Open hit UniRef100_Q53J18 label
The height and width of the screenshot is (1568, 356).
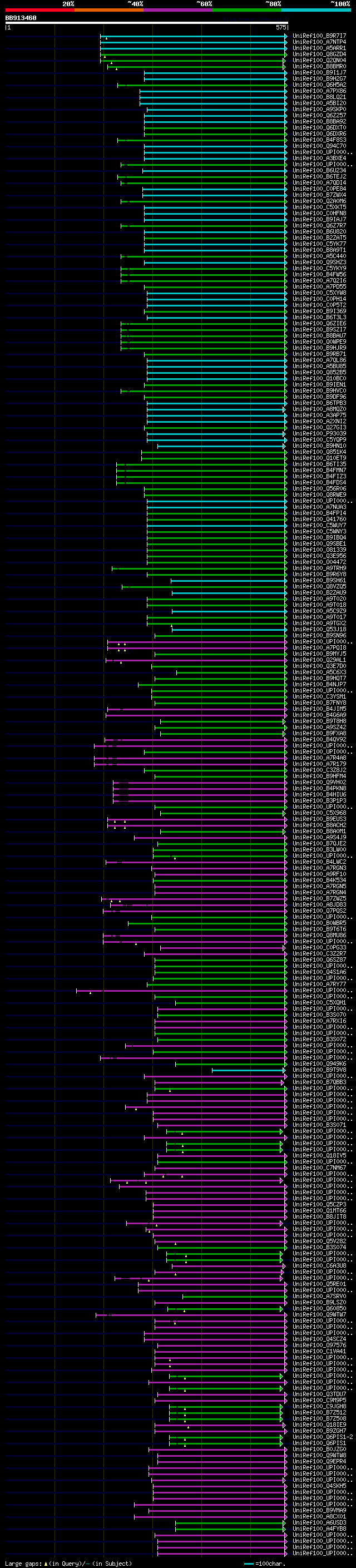pos(319,629)
